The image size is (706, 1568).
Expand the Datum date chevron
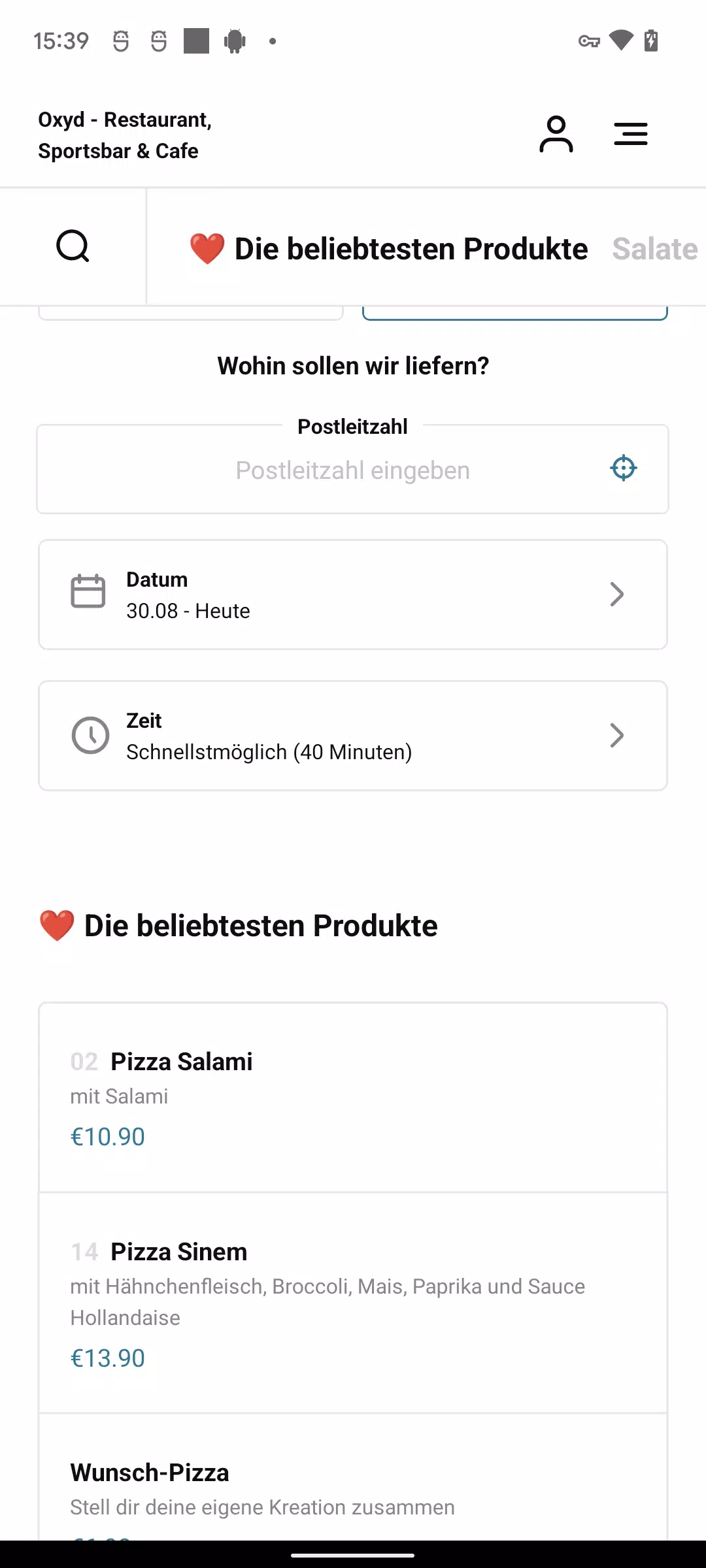coord(616,595)
